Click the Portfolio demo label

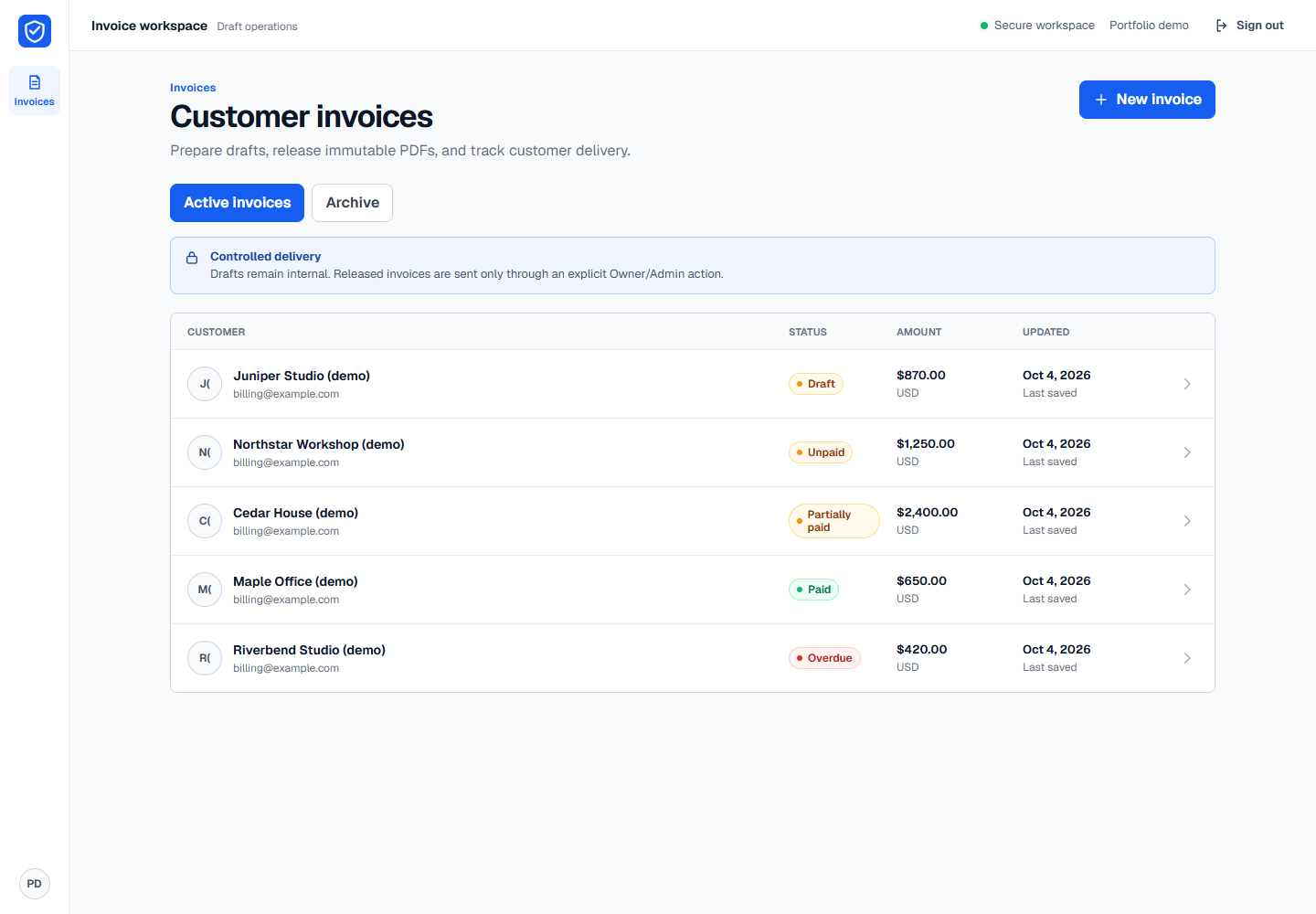click(x=1149, y=26)
